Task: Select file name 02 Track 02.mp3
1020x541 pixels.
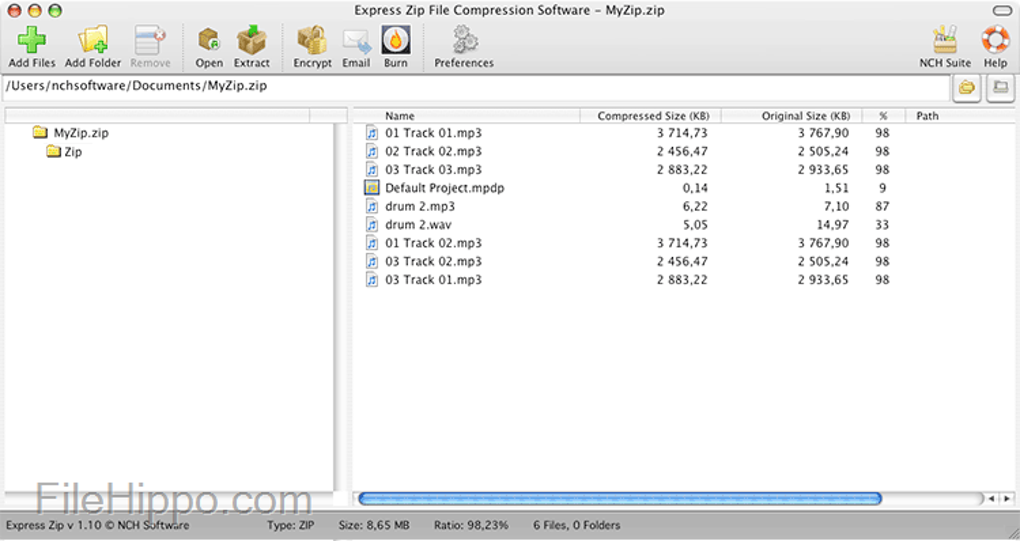Action: (433, 152)
